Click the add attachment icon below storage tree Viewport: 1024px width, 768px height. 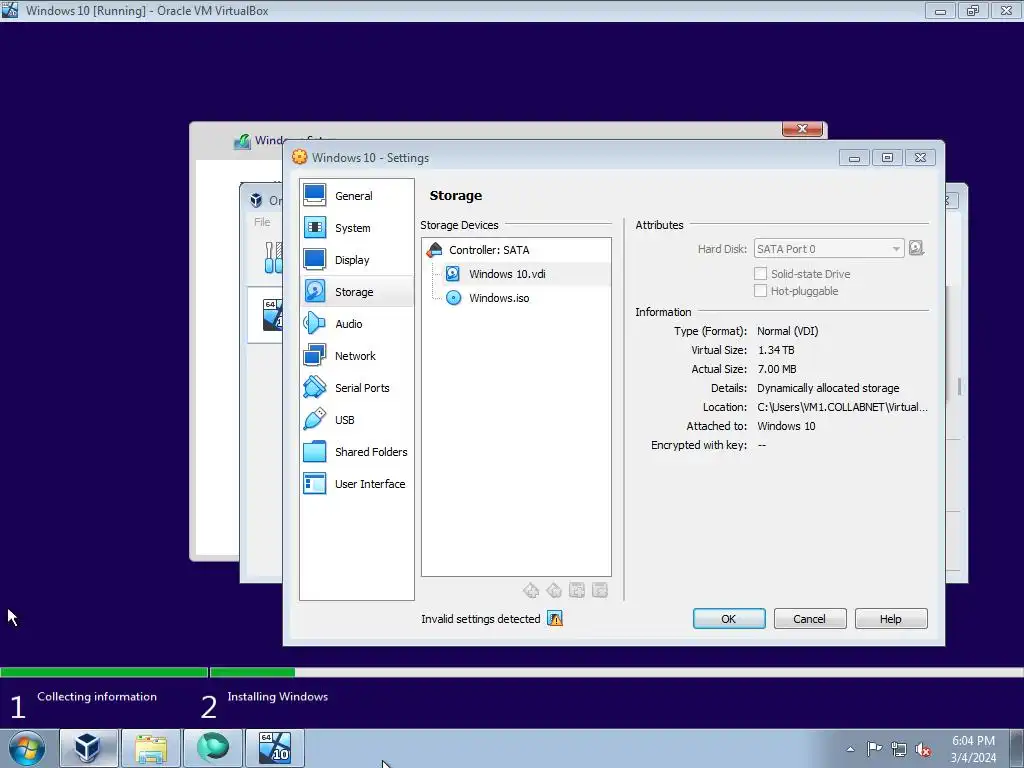[577, 591]
